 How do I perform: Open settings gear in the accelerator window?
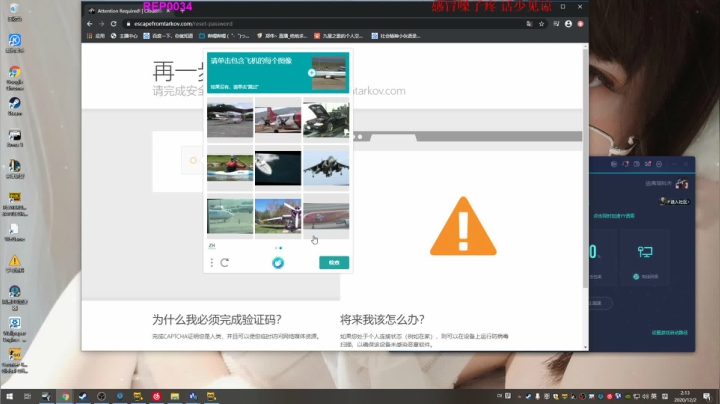659,164
